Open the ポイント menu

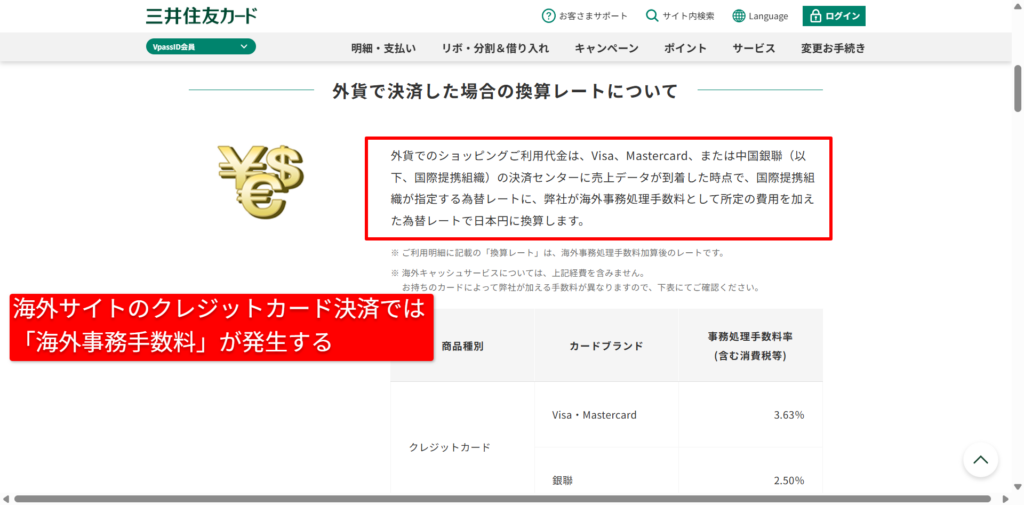click(685, 48)
